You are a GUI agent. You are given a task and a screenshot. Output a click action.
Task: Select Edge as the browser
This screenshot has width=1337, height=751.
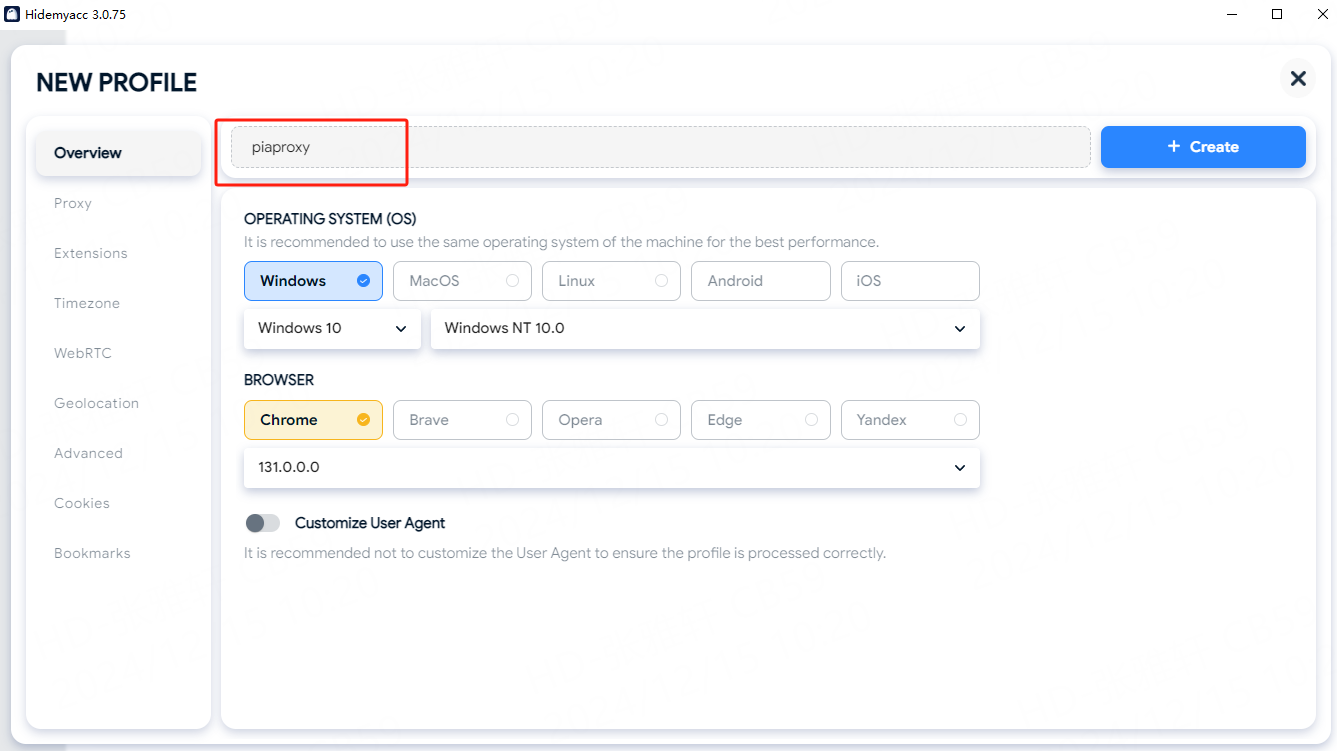760,420
